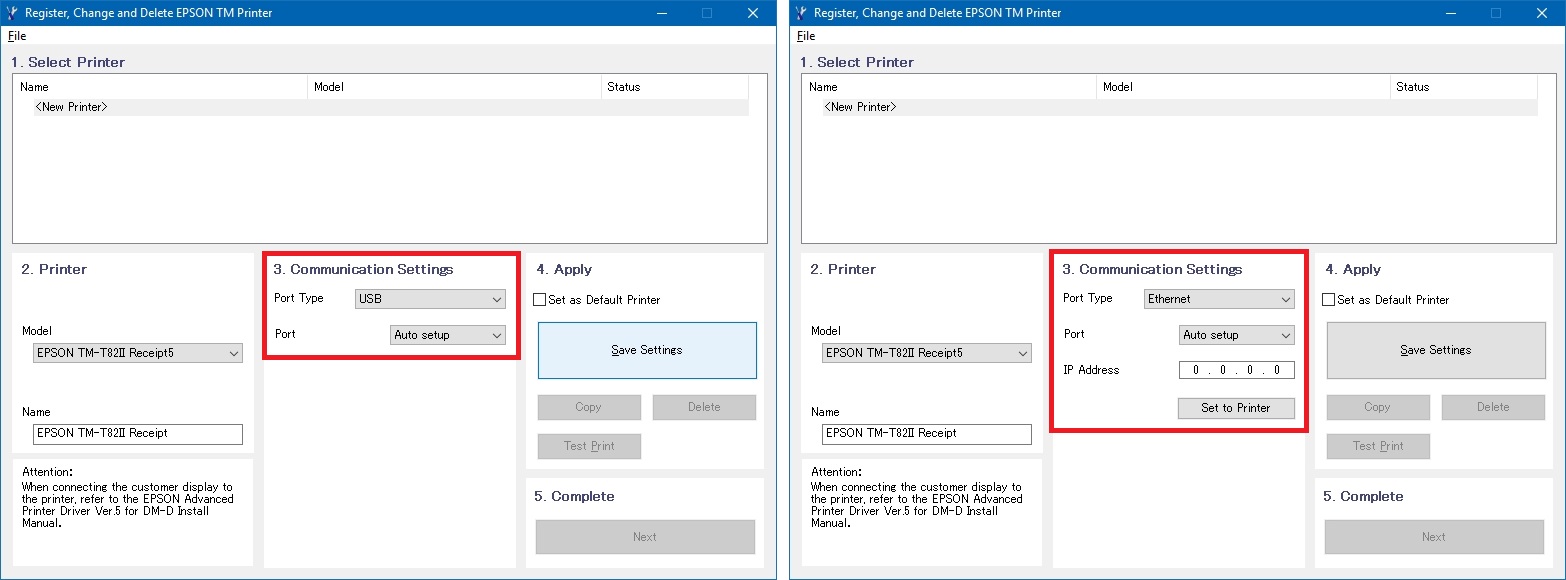Open Port Type dropdown showing Ethernet
Image resolution: width=1566 pixels, height=580 pixels.
pos(1219,299)
